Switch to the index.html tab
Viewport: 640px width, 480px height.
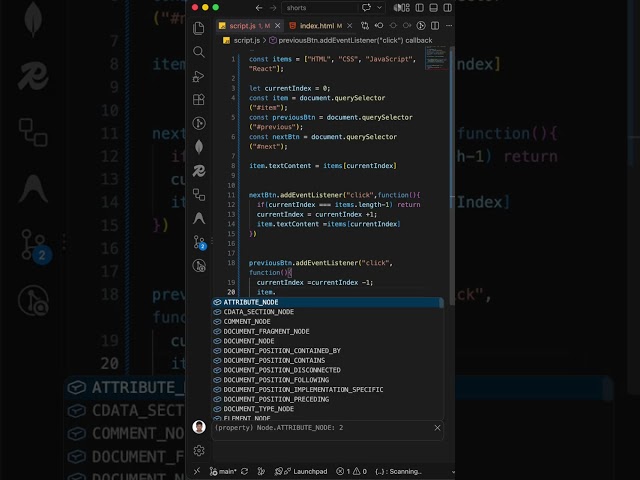[x=317, y=26]
